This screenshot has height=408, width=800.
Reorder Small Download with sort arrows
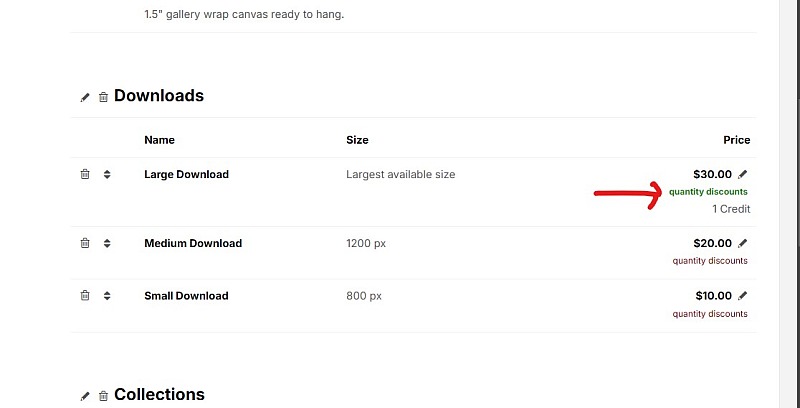pyautogui.click(x=107, y=296)
